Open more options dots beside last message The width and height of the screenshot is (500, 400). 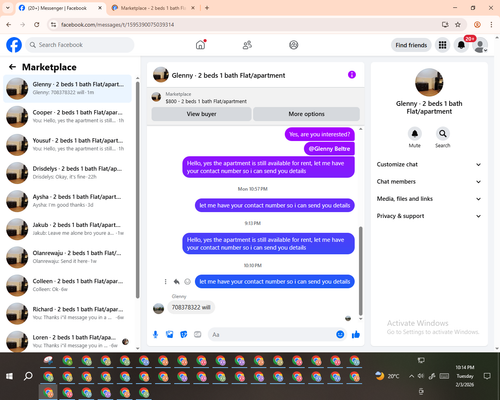[x=165, y=282]
